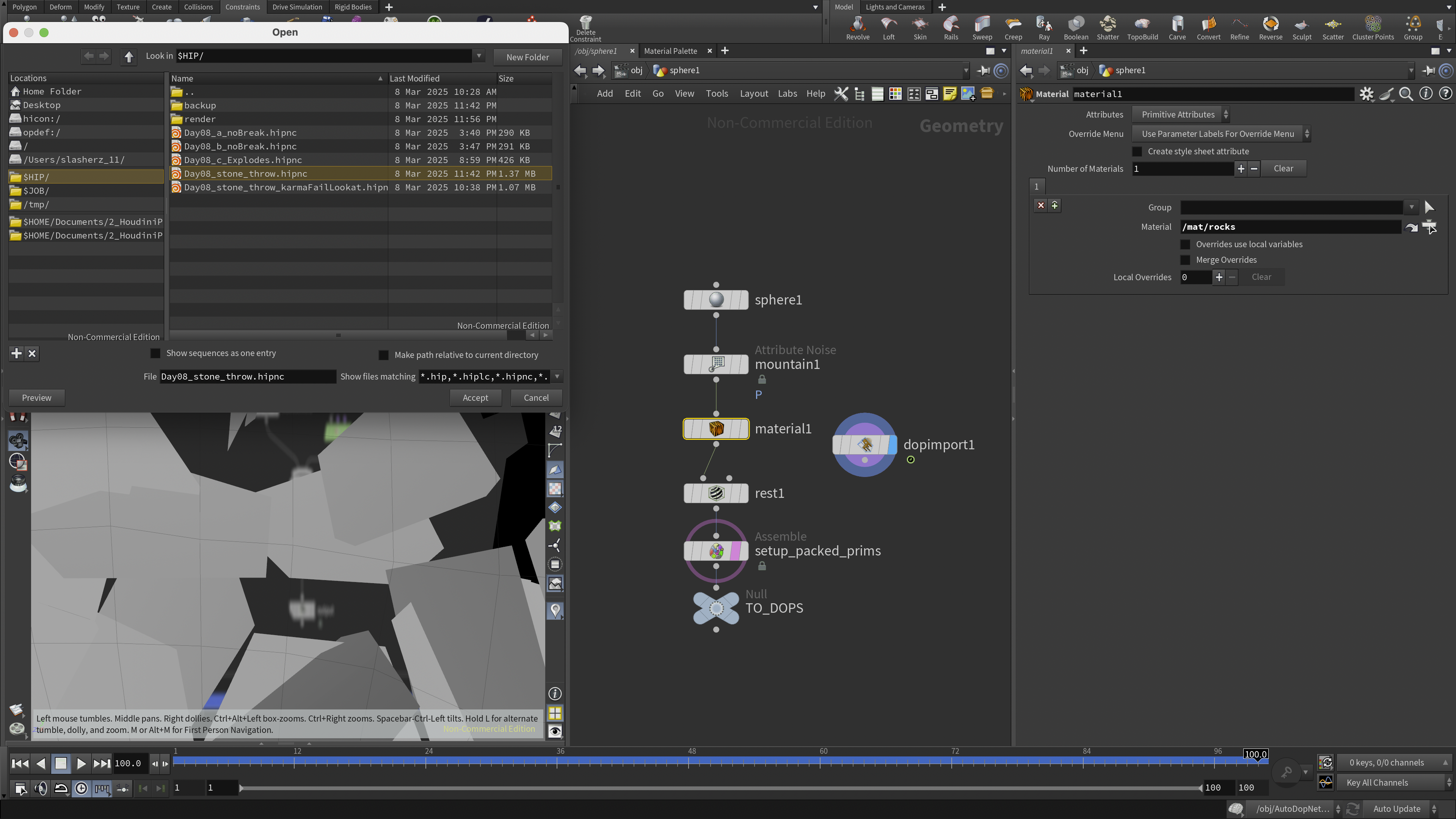The height and width of the screenshot is (819, 1456).
Task: Switch to Lights and Cameras shelf tab
Action: click(x=895, y=7)
